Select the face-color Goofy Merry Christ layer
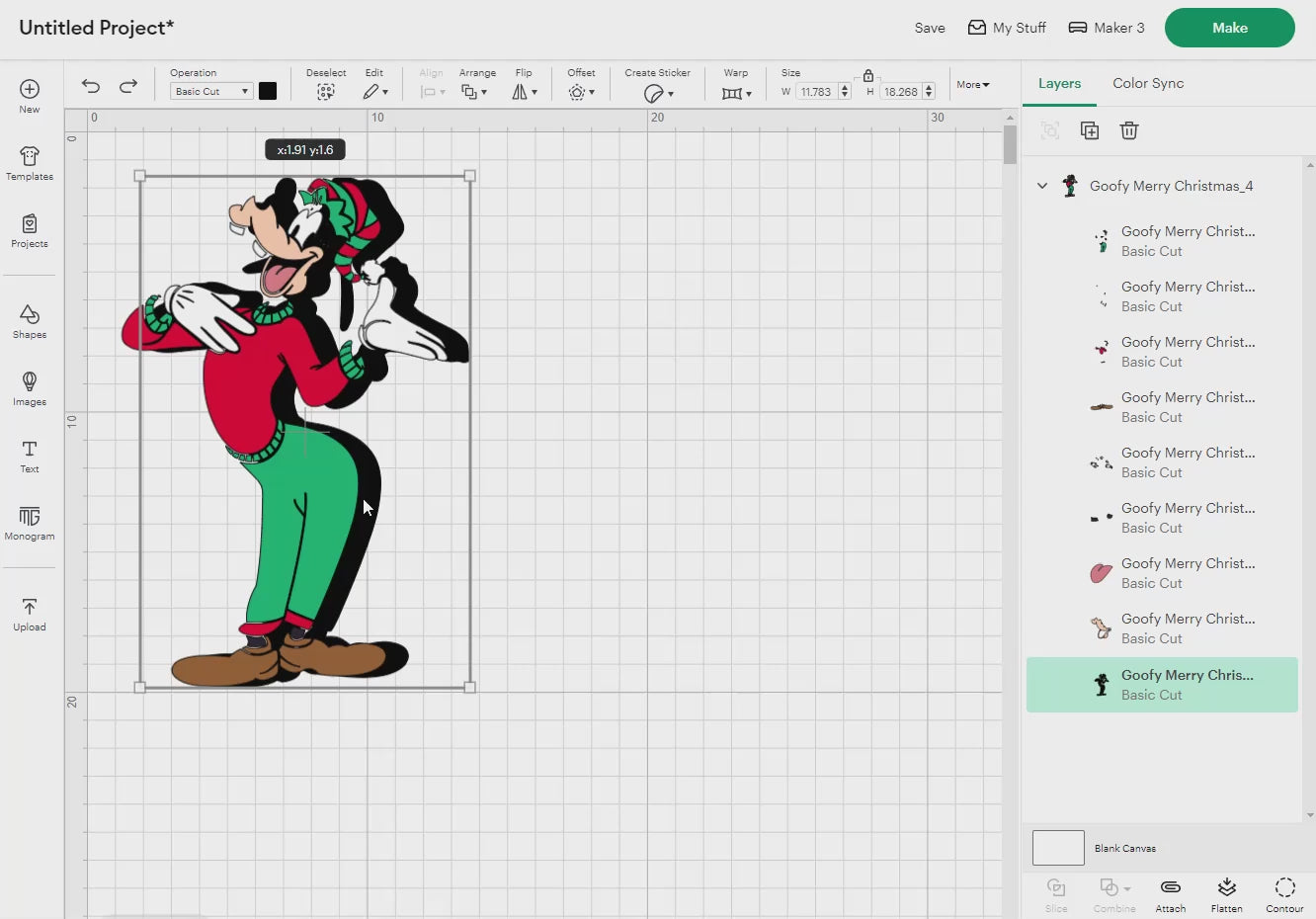The image size is (1316, 919). coord(1162,628)
